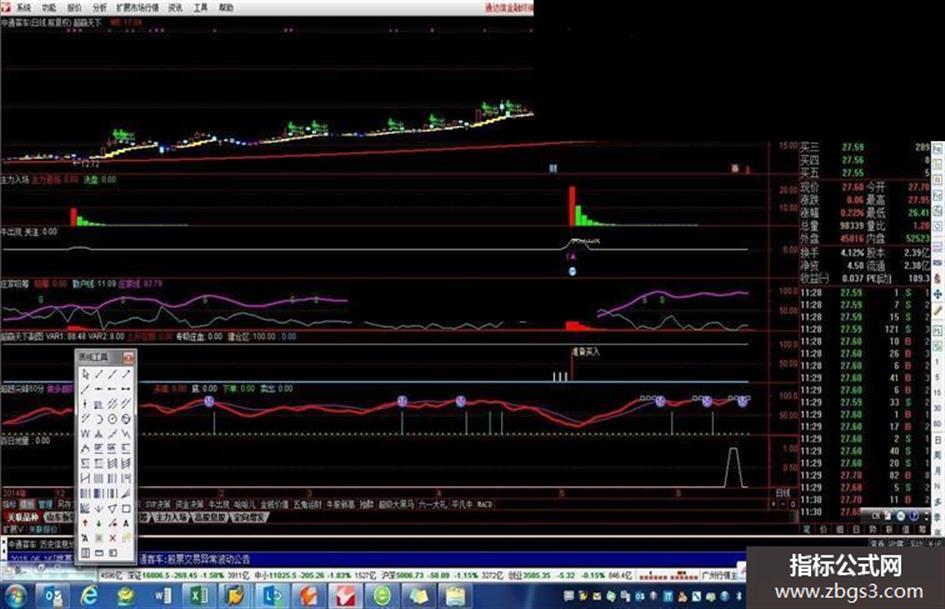The height and width of the screenshot is (609, 945).
Task: Open the 分析 menu
Action: click(99, 8)
